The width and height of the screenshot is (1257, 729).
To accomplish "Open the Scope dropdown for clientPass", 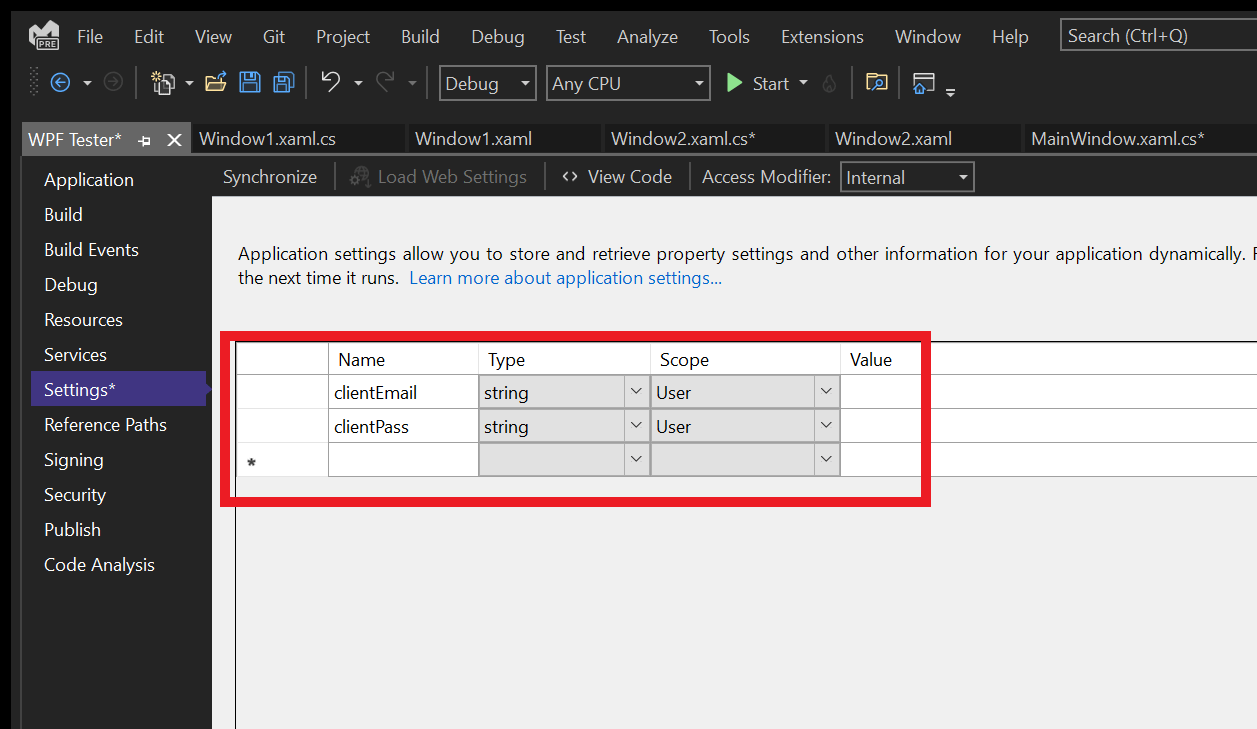I will 825,425.
